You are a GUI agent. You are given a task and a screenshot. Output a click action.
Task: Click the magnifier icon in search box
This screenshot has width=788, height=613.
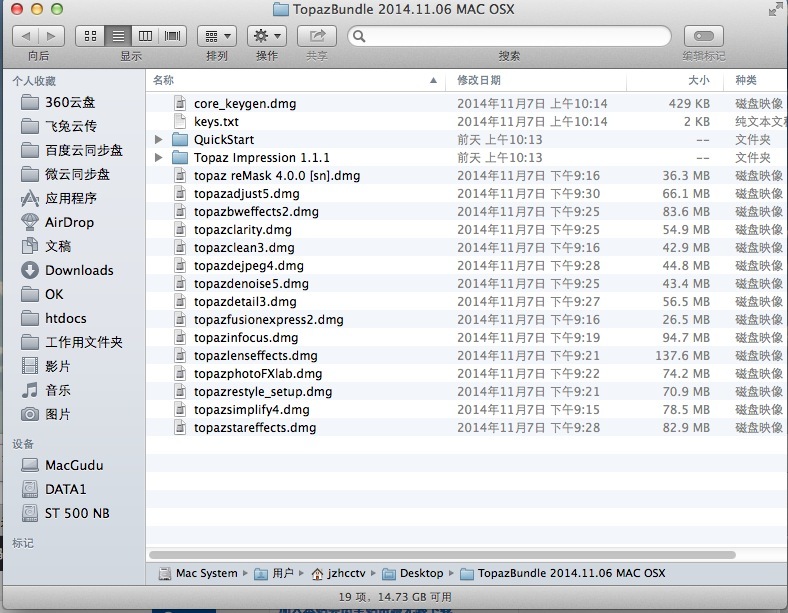(x=359, y=36)
